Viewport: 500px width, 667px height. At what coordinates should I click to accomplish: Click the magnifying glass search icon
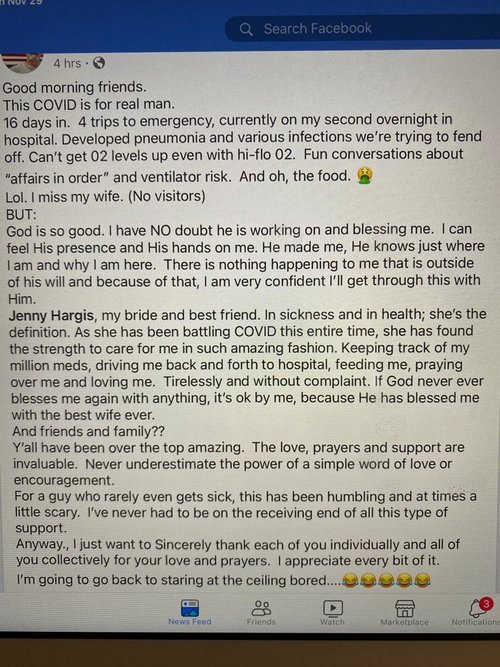pos(246,29)
